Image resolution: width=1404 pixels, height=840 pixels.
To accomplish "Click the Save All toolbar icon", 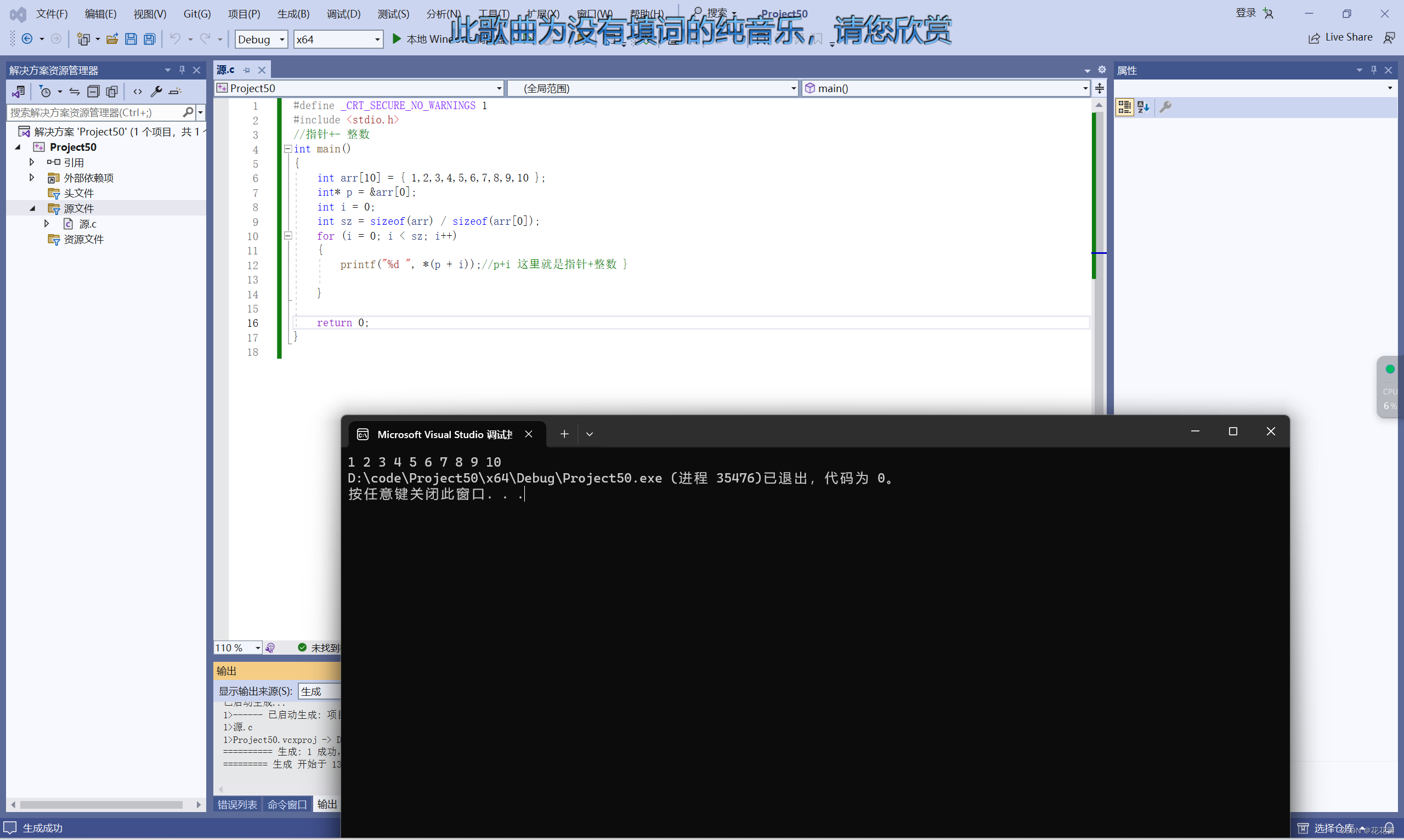I will (x=150, y=39).
